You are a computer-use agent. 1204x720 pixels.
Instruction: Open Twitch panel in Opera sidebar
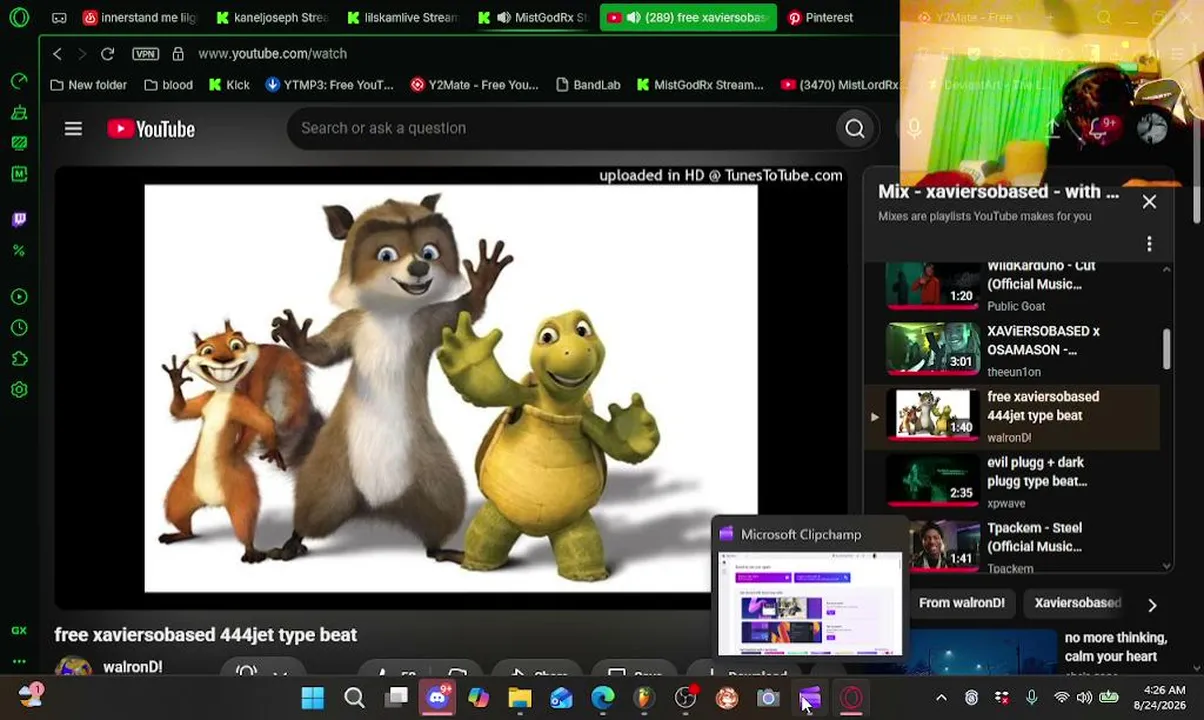(19, 219)
